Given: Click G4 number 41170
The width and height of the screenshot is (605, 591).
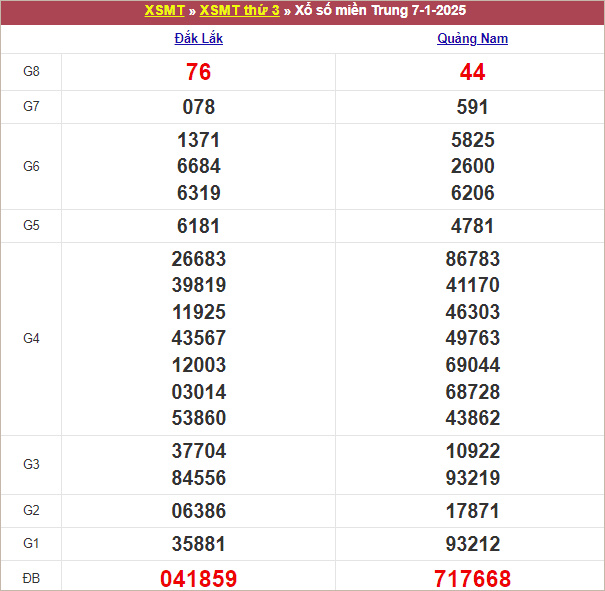Looking at the screenshot, I should [472, 285].
